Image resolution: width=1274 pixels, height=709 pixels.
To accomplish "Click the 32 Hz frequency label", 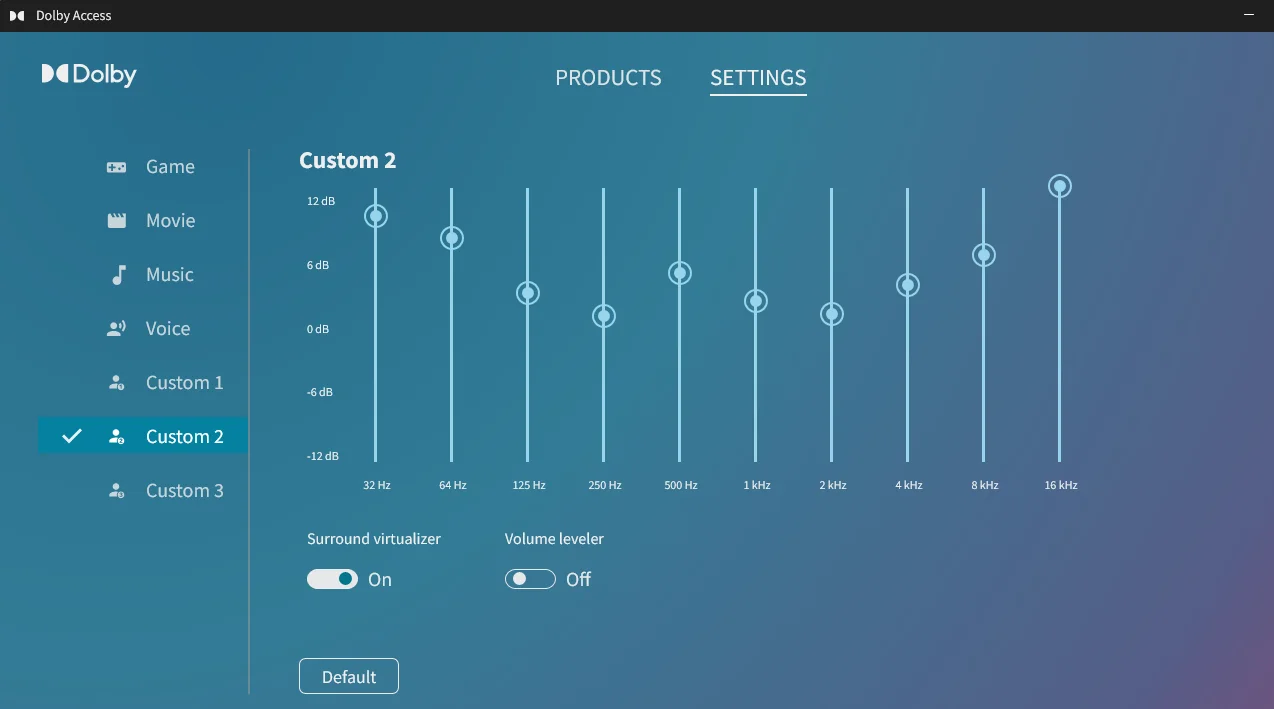I will (x=377, y=485).
